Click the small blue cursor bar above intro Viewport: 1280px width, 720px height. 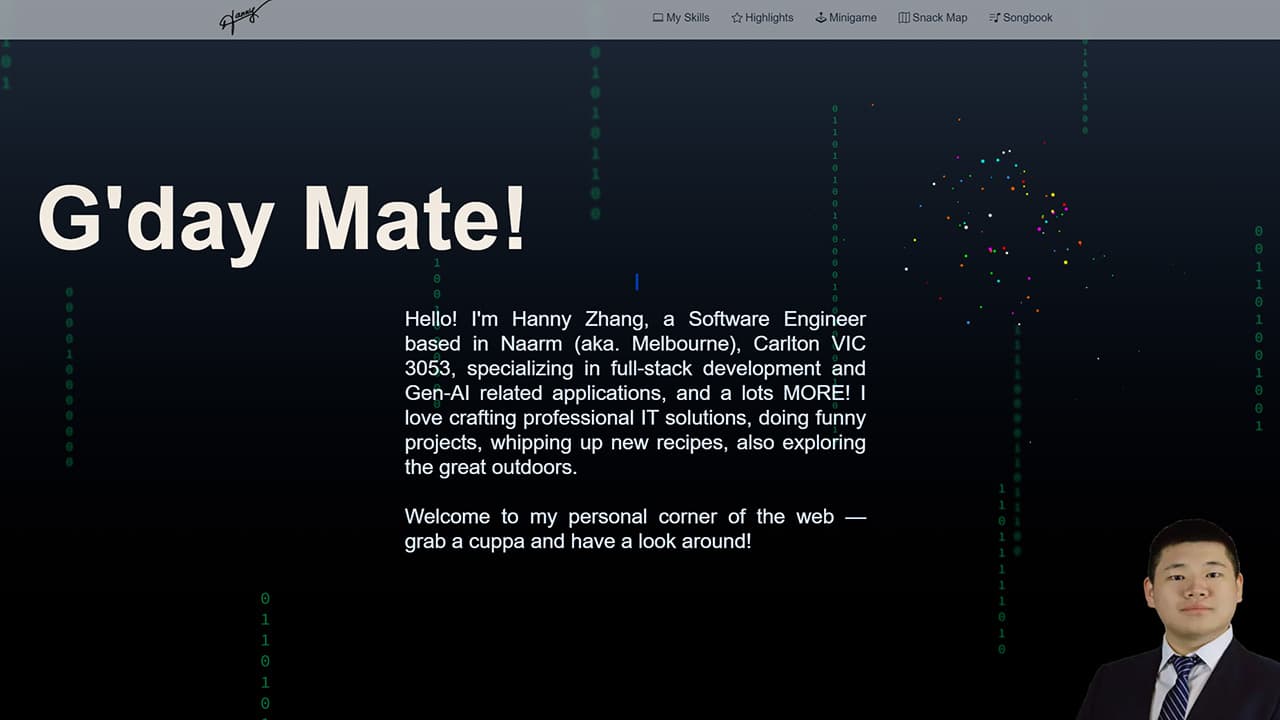click(x=637, y=282)
